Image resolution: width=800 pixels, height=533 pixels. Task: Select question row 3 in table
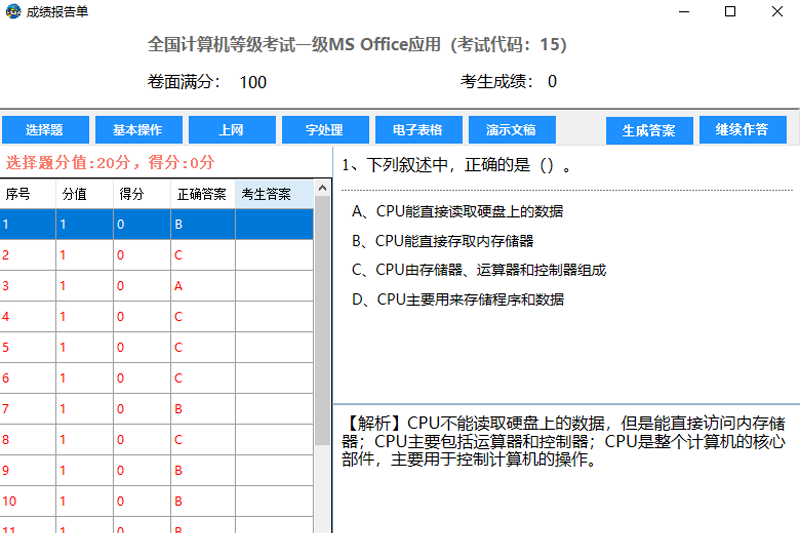pyautogui.click(x=157, y=286)
